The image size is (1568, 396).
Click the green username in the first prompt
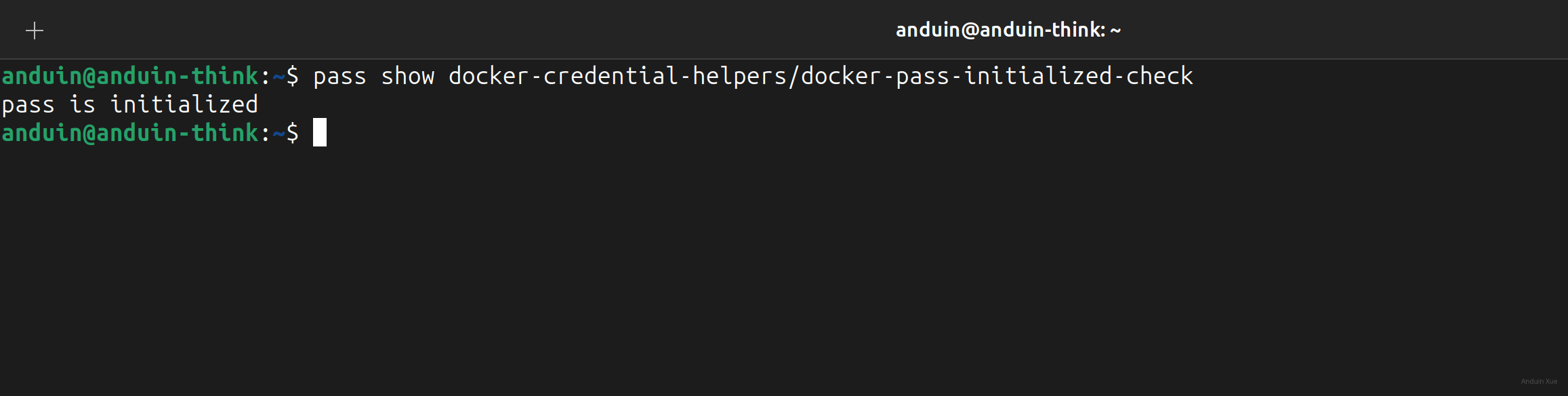click(129, 76)
